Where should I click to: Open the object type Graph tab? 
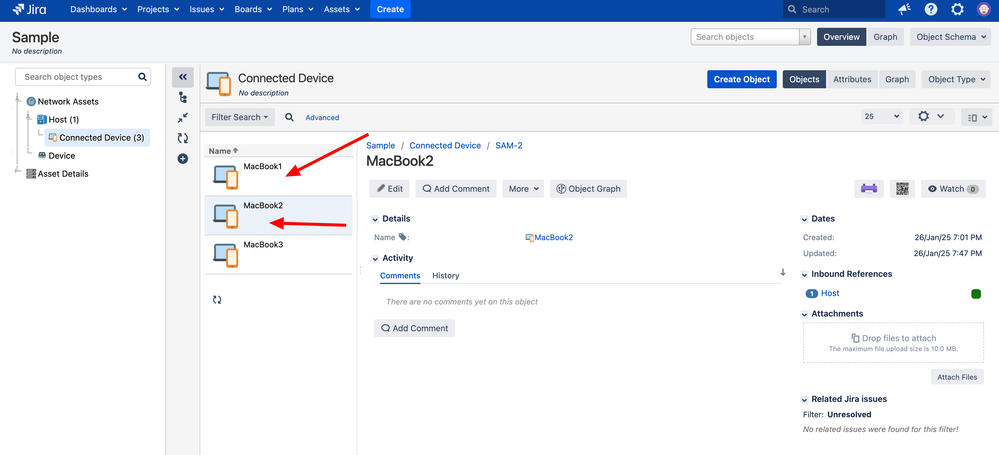point(897,80)
